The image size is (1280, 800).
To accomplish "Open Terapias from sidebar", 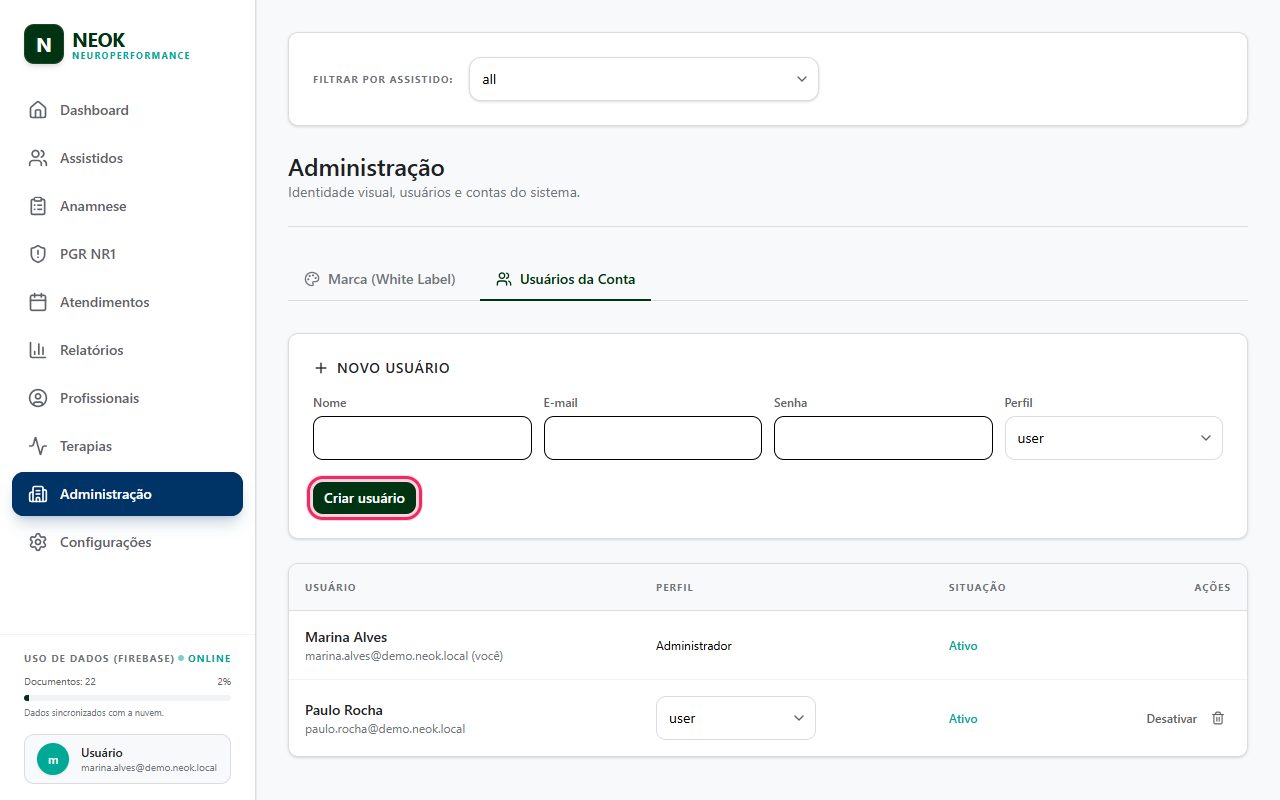I will [x=127, y=446].
